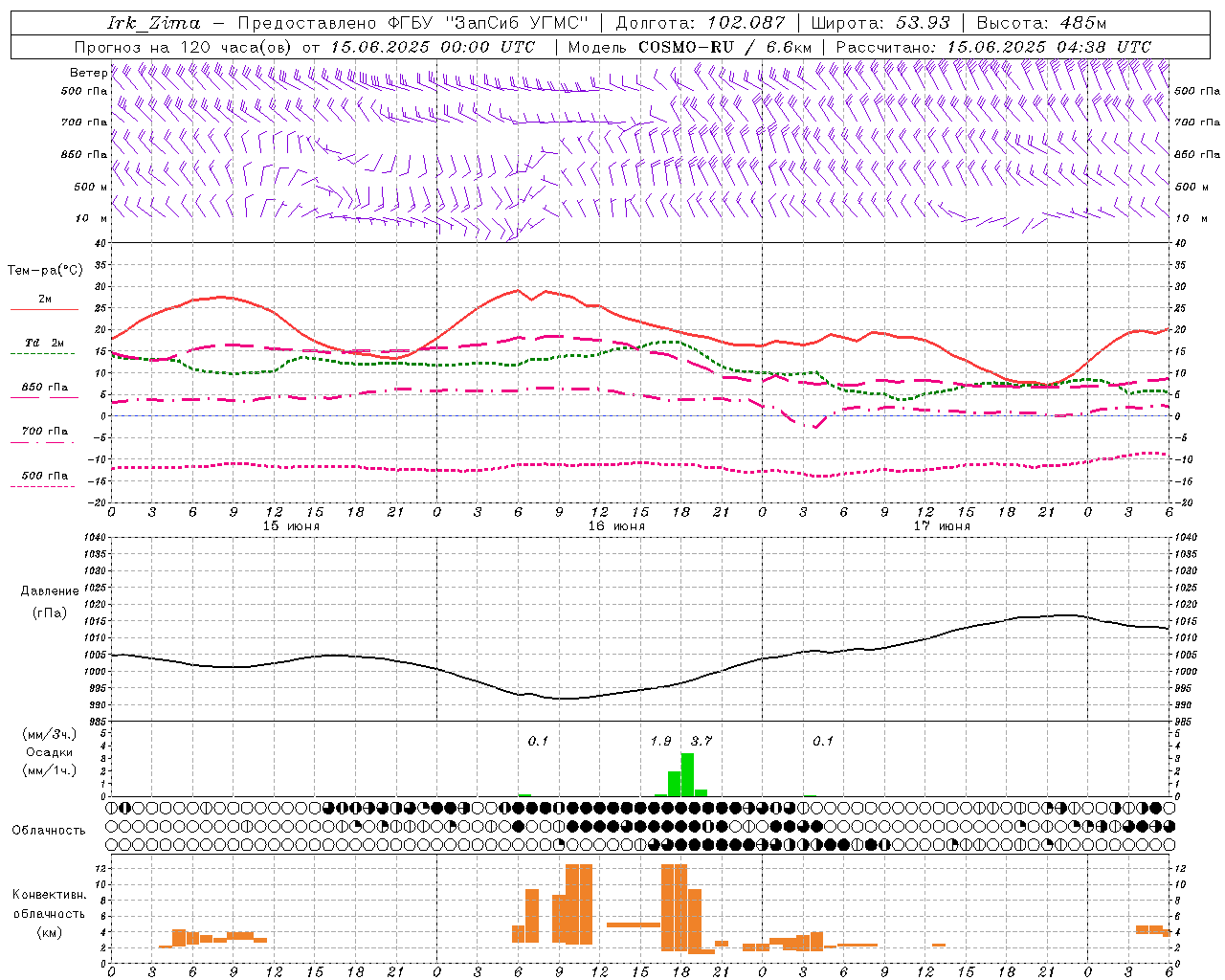Viewport: 1225px width, 980px height.
Task: Click the tallest green precipitation bar
Action: pyautogui.click(x=687, y=774)
